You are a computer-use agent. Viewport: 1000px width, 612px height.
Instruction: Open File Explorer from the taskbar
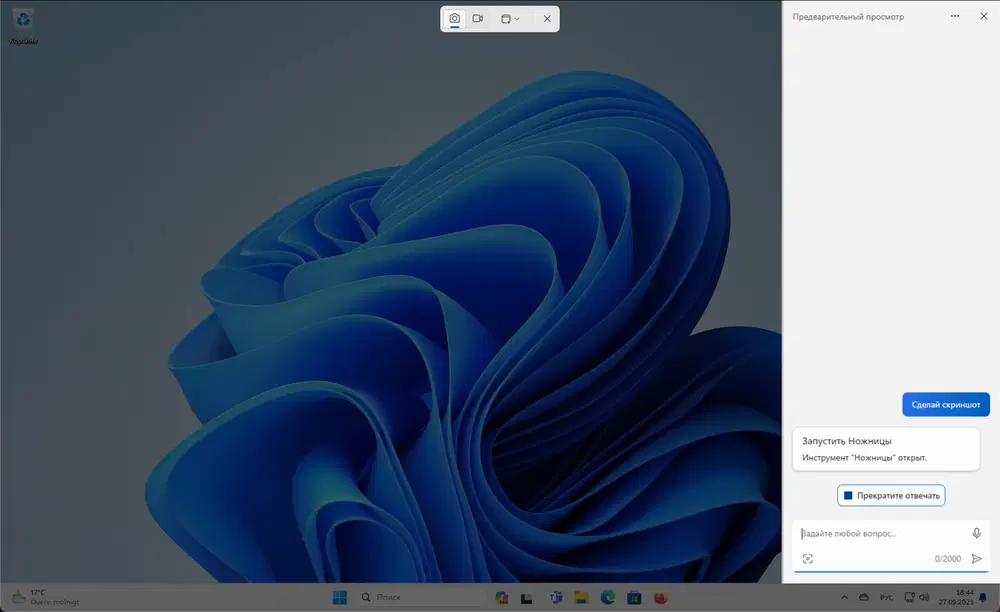581,597
